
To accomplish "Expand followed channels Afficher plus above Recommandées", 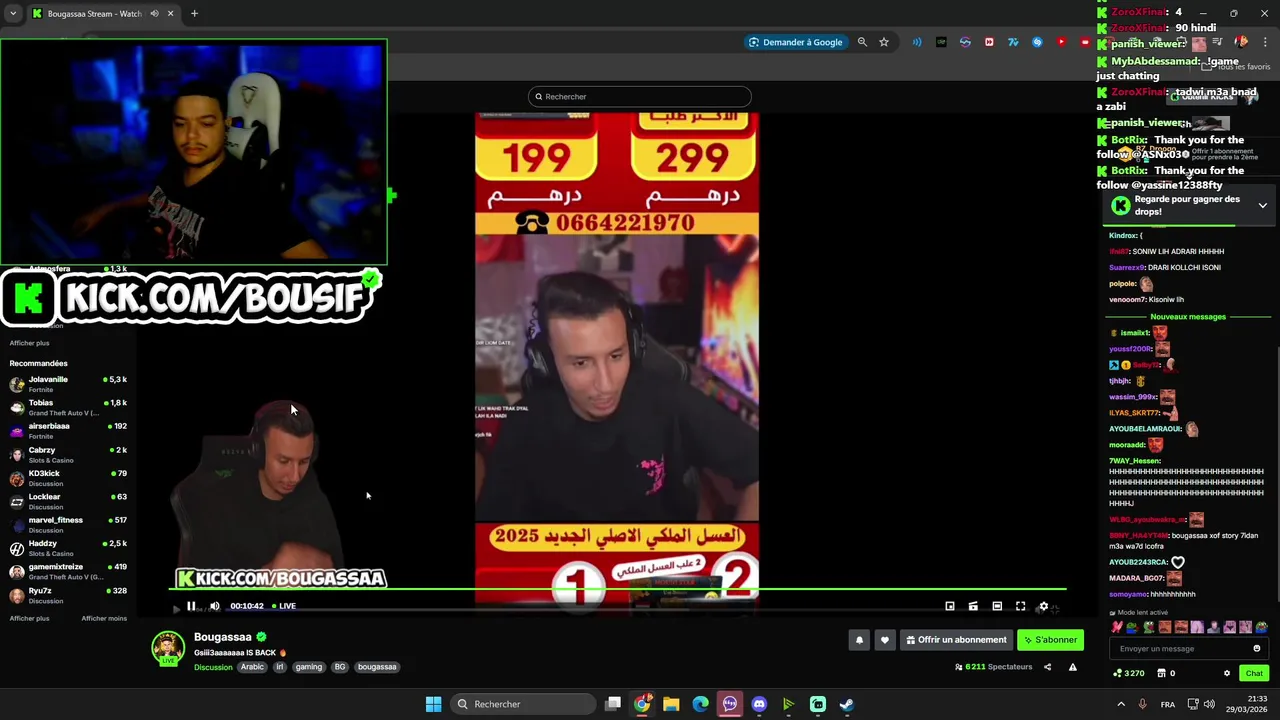I will click(x=29, y=343).
